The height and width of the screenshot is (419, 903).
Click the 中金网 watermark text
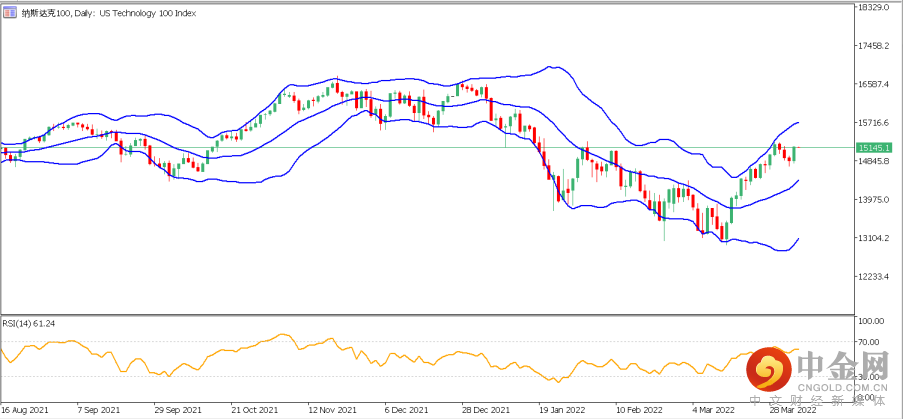pyautogui.click(x=842, y=364)
